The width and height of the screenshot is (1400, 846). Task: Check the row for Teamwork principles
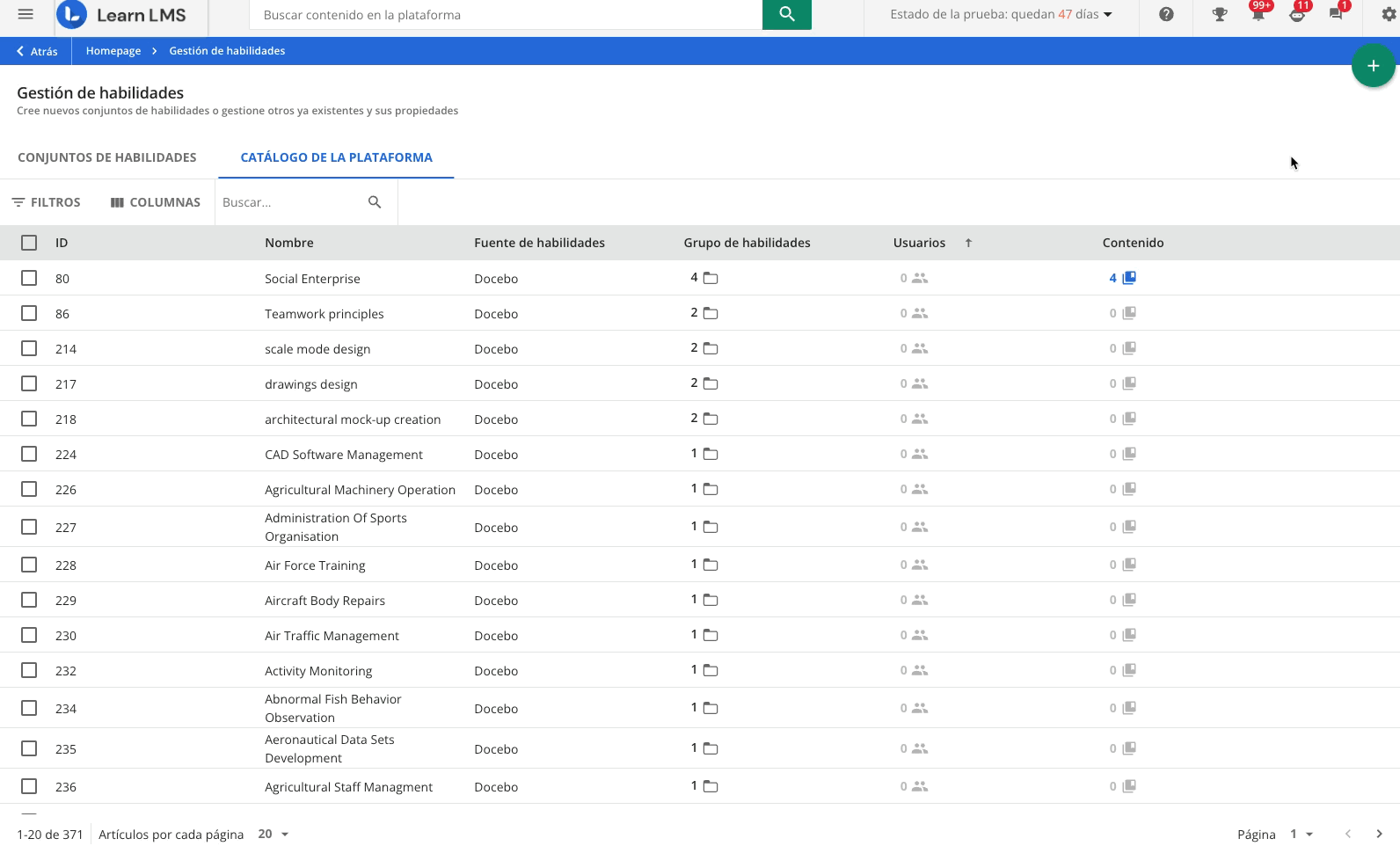(x=29, y=313)
